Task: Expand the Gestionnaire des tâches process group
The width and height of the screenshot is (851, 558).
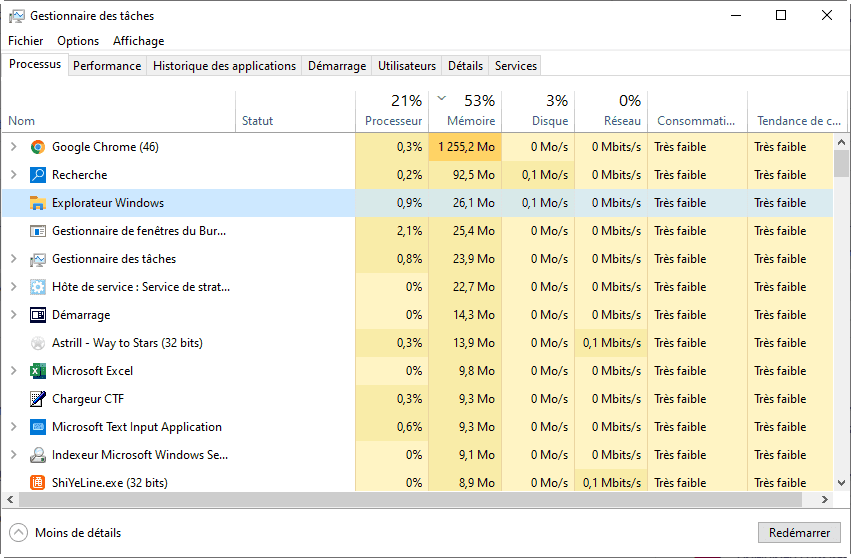Action: pos(13,259)
